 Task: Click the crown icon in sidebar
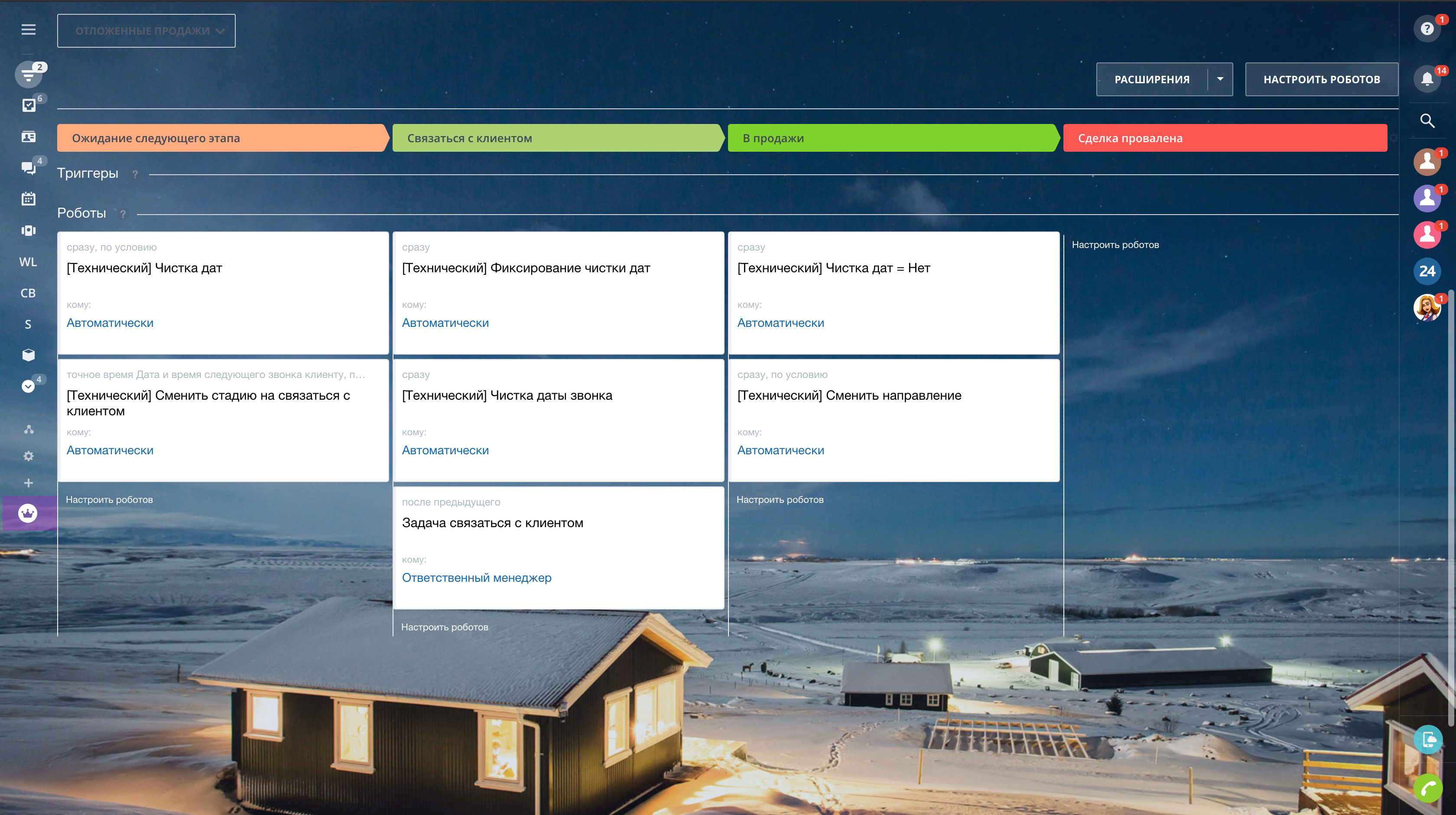coord(28,513)
